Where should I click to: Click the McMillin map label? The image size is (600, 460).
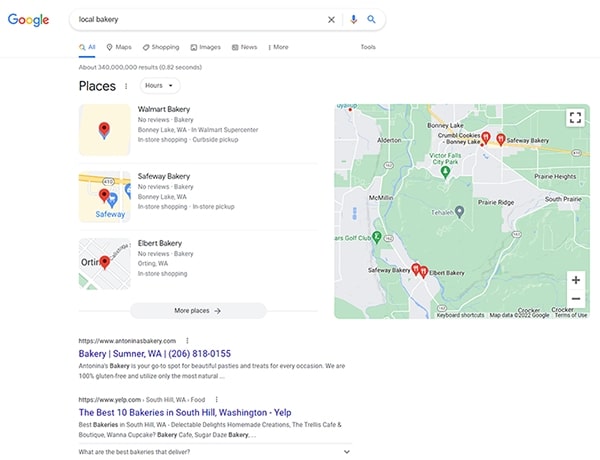[x=381, y=198]
